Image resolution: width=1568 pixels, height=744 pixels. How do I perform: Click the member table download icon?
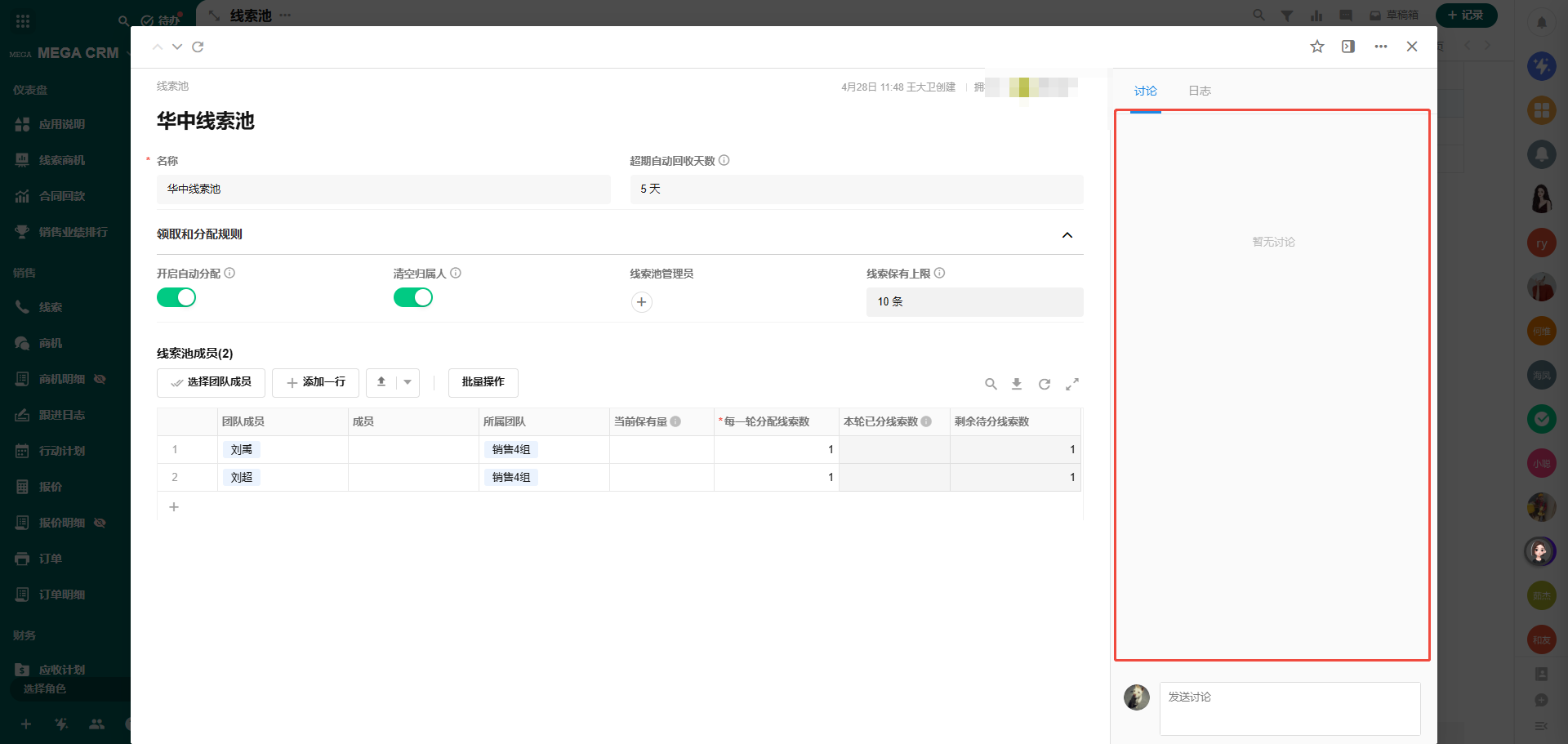click(1017, 384)
